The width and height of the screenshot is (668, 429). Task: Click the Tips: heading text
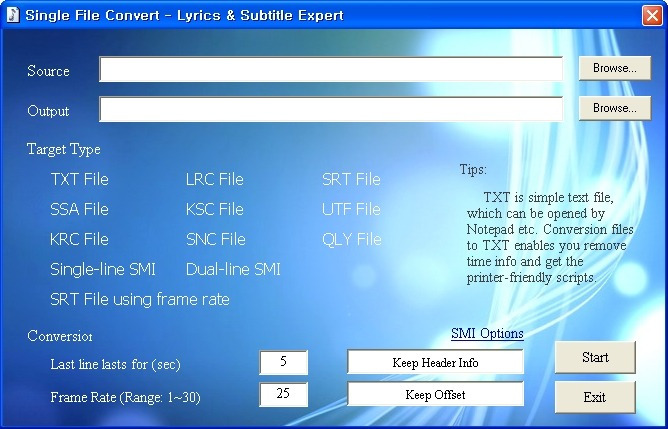(473, 170)
